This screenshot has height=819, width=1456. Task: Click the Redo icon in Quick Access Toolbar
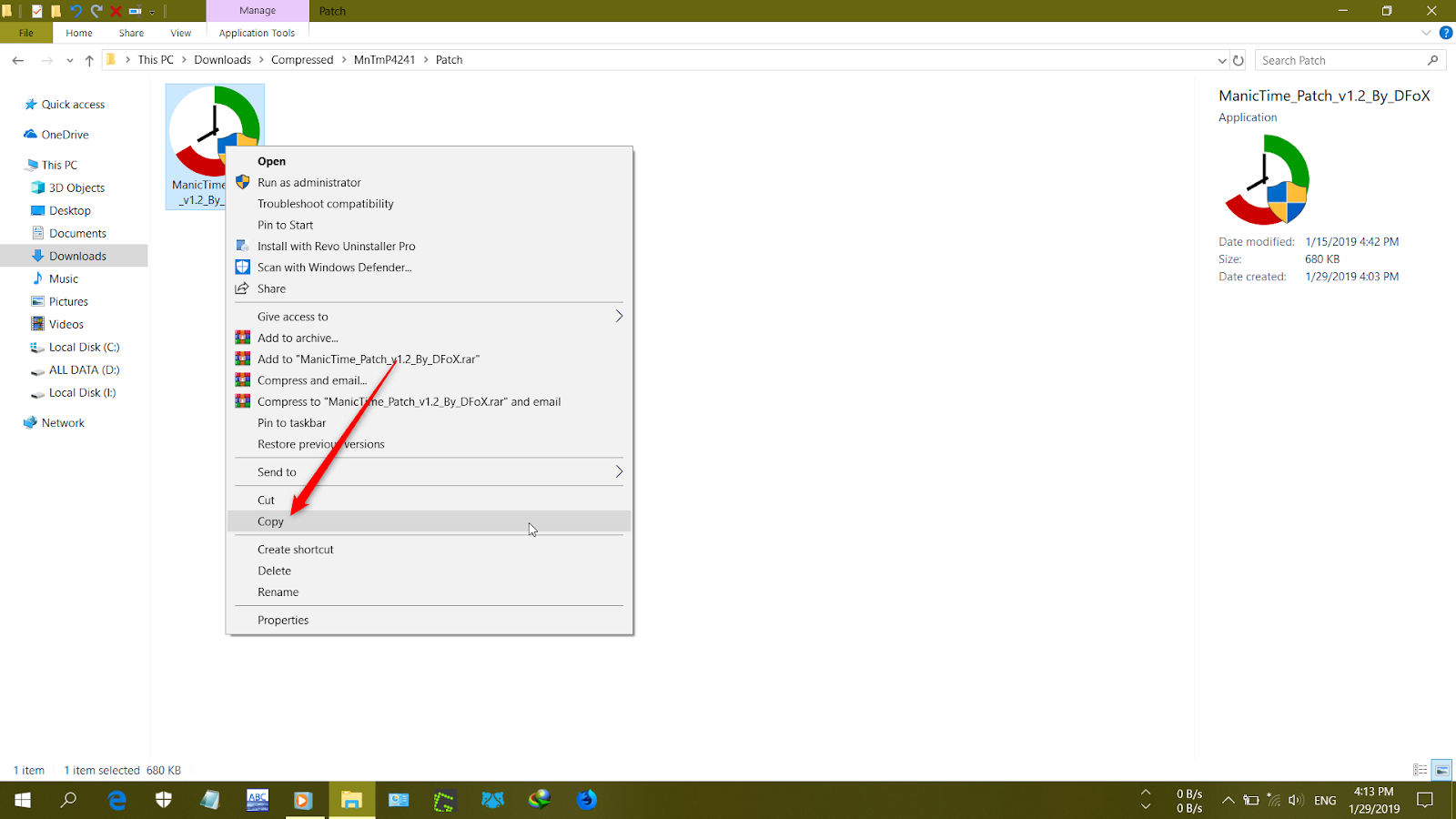pyautogui.click(x=96, y=11)
